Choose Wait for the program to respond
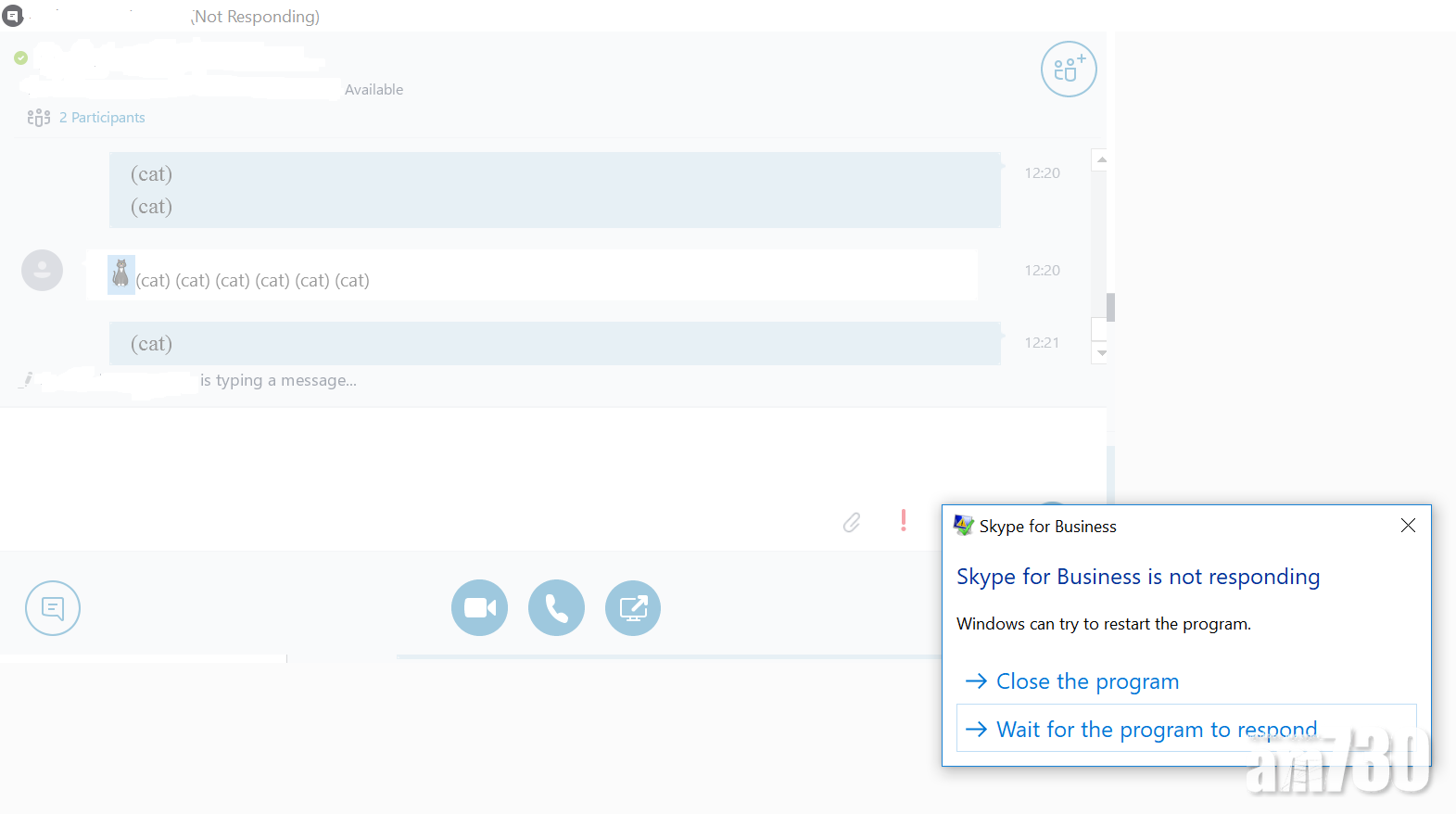This screenshot has width=1456, height=814. [x=1156, y=730]
